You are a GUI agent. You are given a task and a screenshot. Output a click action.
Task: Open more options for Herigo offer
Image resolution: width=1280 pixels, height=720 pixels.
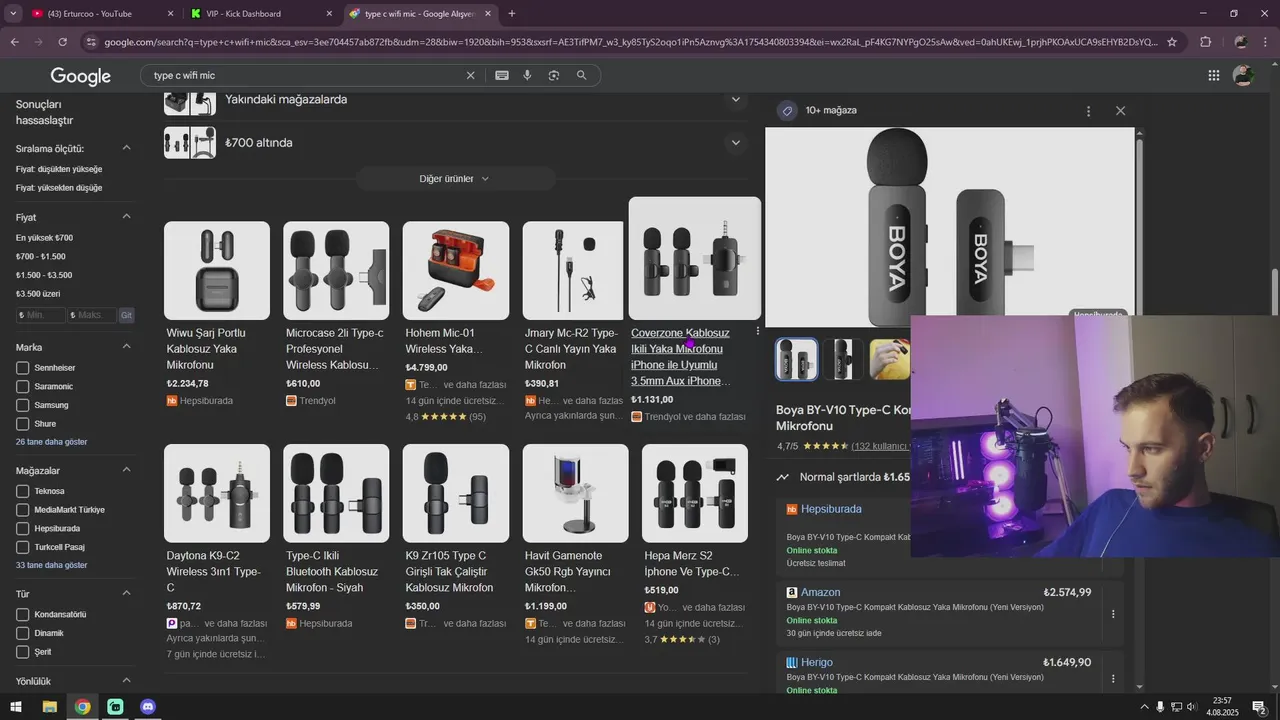[x=1113, y=679]
